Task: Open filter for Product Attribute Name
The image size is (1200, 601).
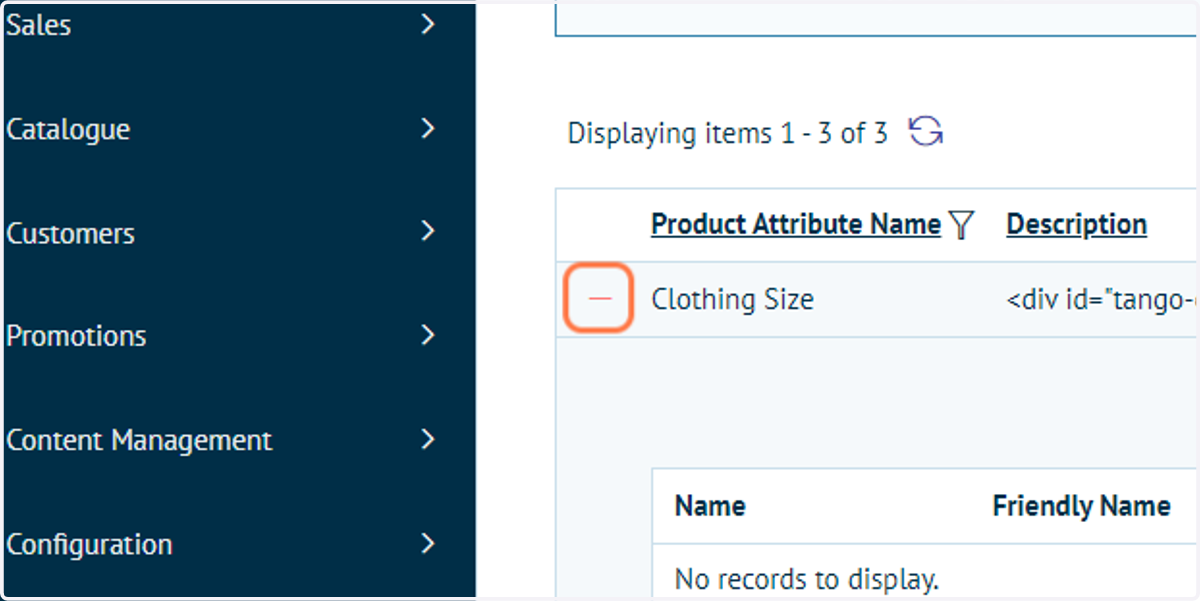Action: coord(961,225)
